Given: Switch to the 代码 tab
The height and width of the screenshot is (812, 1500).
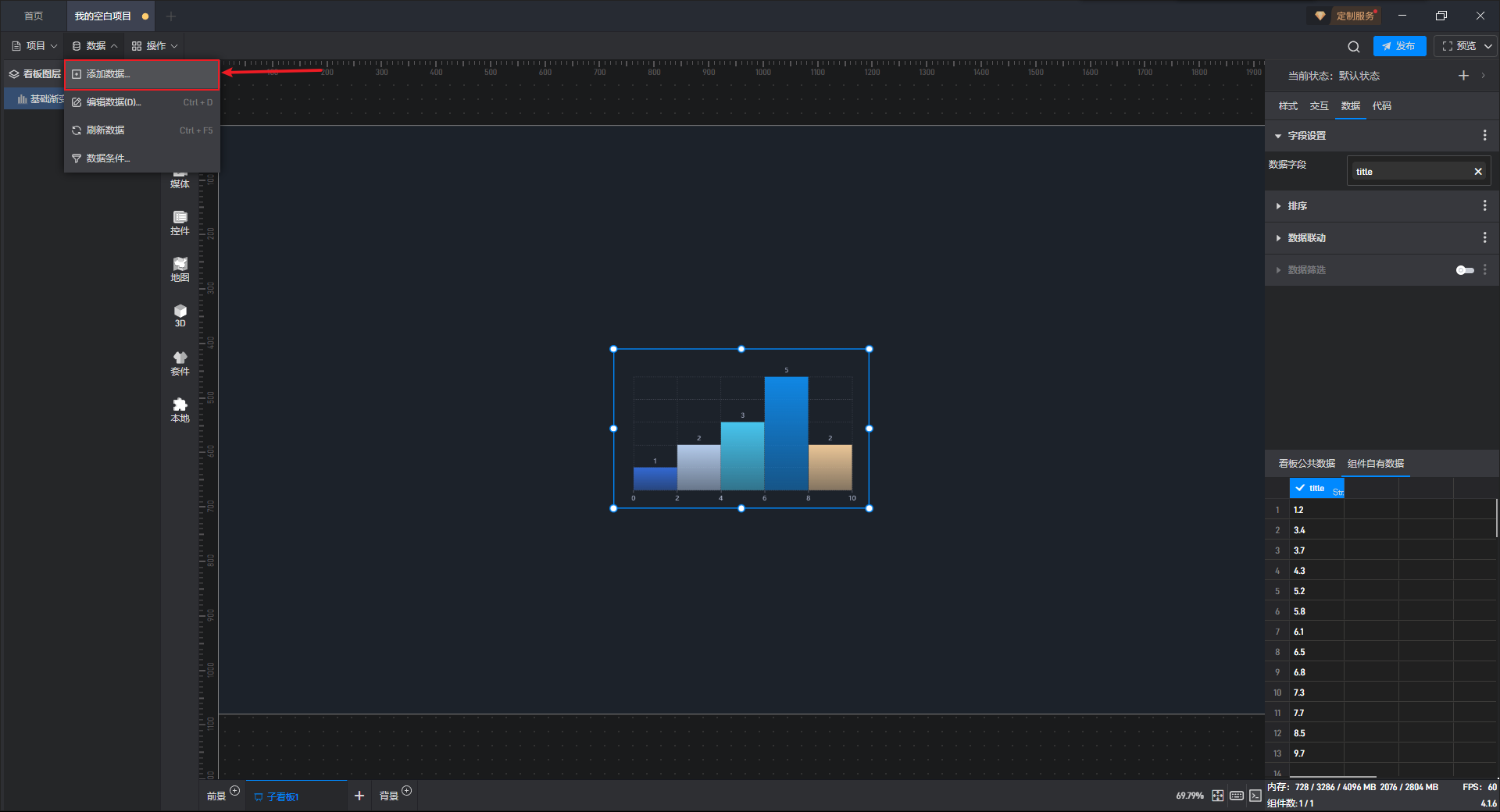Looking at the screenshot, I should [1381, 106].
